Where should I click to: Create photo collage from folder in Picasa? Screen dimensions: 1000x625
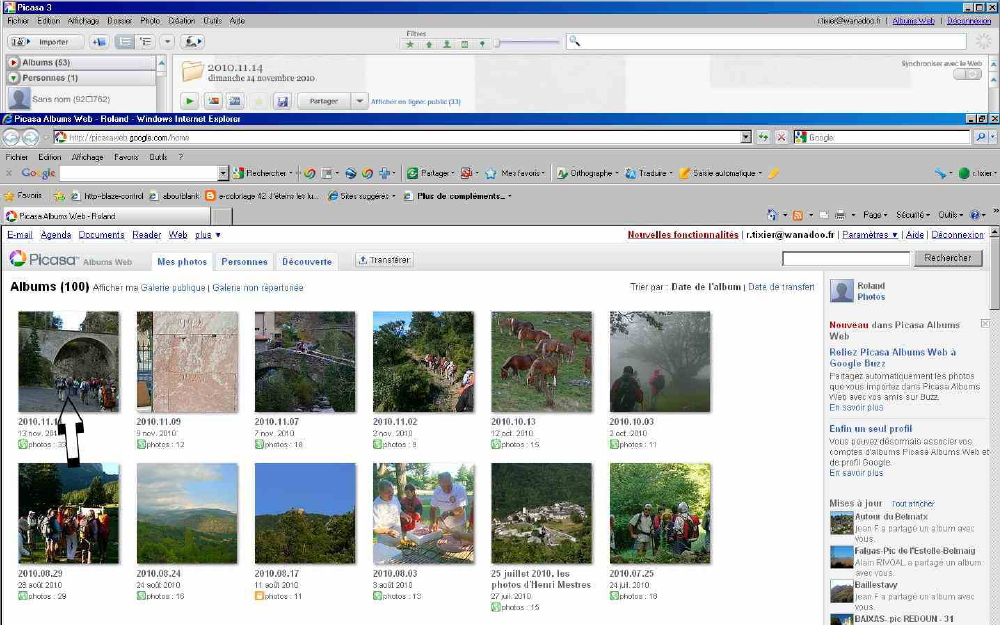coord(213,101)
